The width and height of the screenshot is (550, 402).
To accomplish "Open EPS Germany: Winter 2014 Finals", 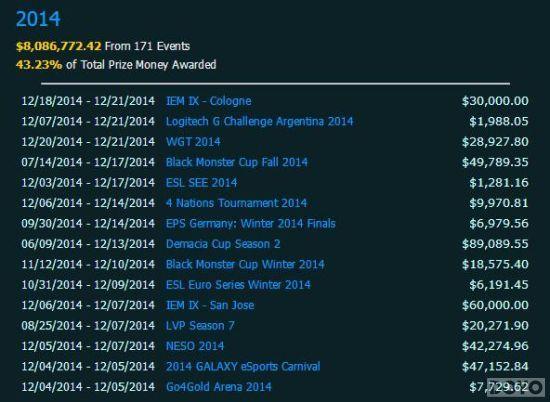I will tap(250, 223).
